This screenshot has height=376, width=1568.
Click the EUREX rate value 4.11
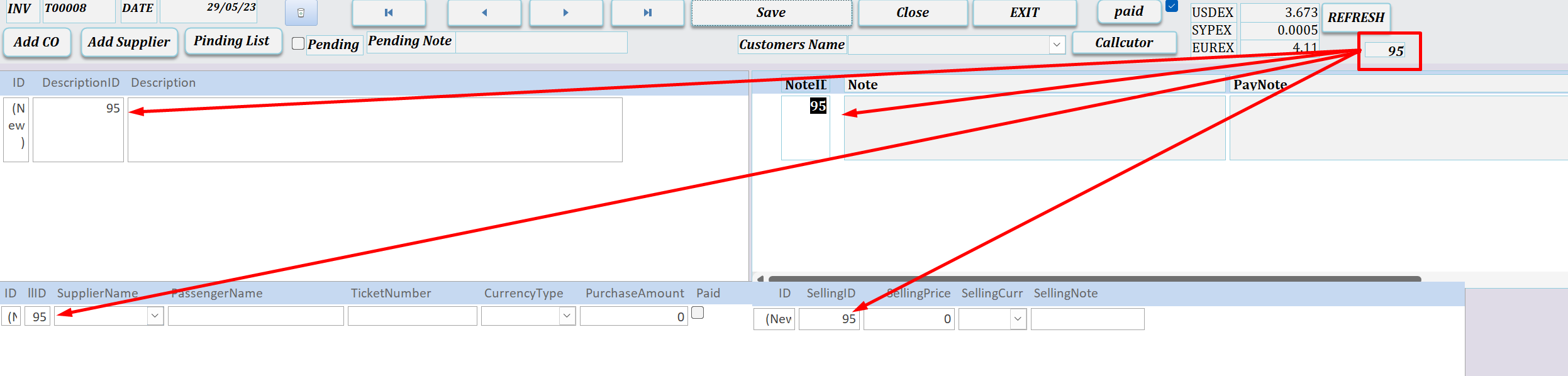pyautogui.click(x=1279, y=47)
